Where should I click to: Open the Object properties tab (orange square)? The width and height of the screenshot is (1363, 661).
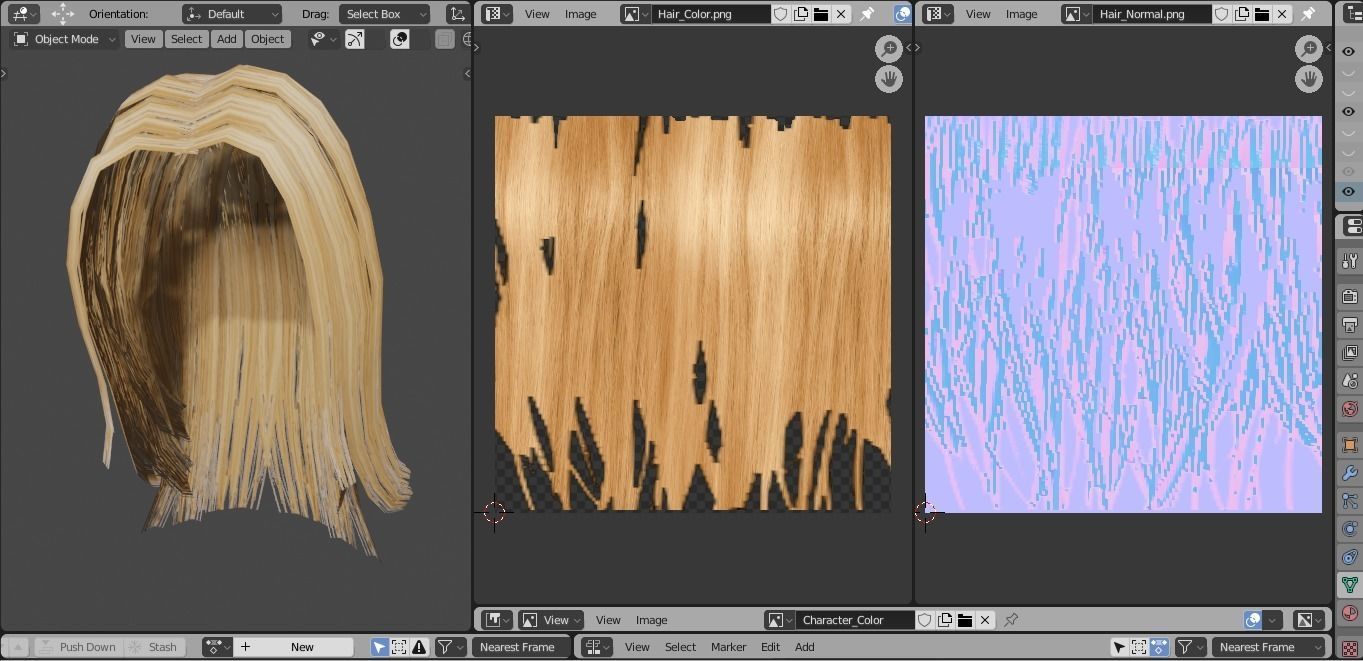click(x=1350, y=445)
